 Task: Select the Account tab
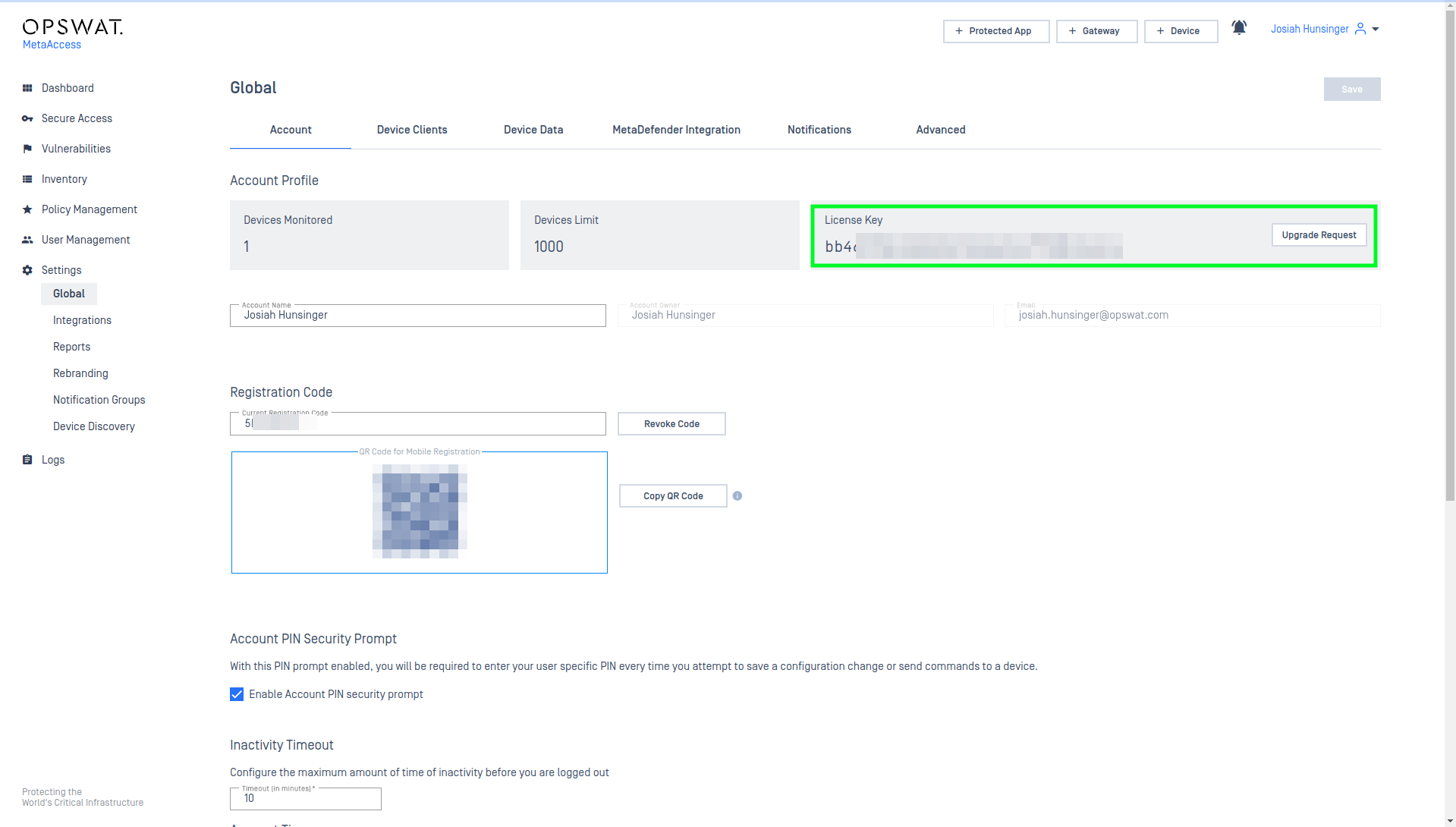tap(291, 130)
